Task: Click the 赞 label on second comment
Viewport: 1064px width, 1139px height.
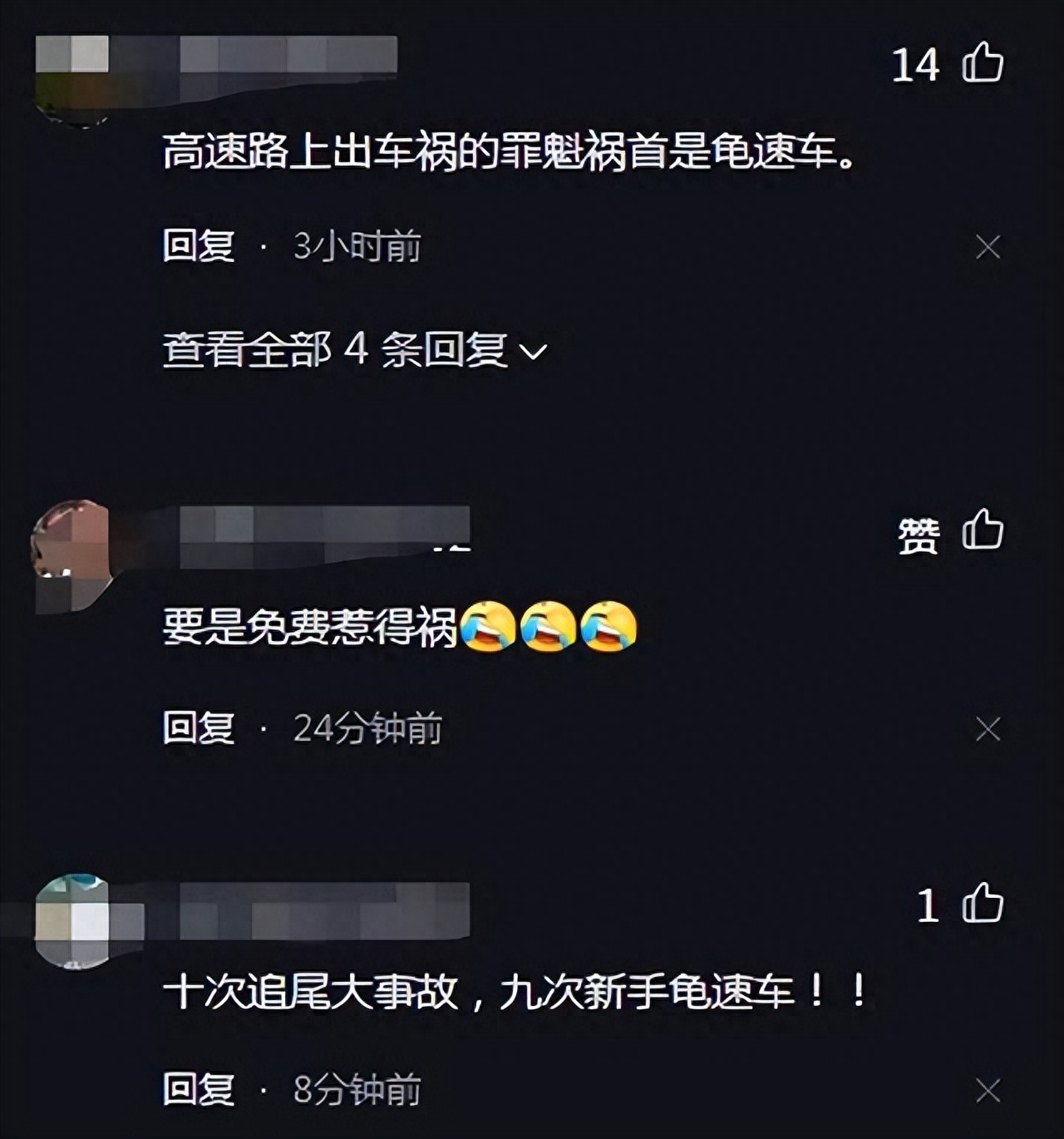Action: point(919,535)
